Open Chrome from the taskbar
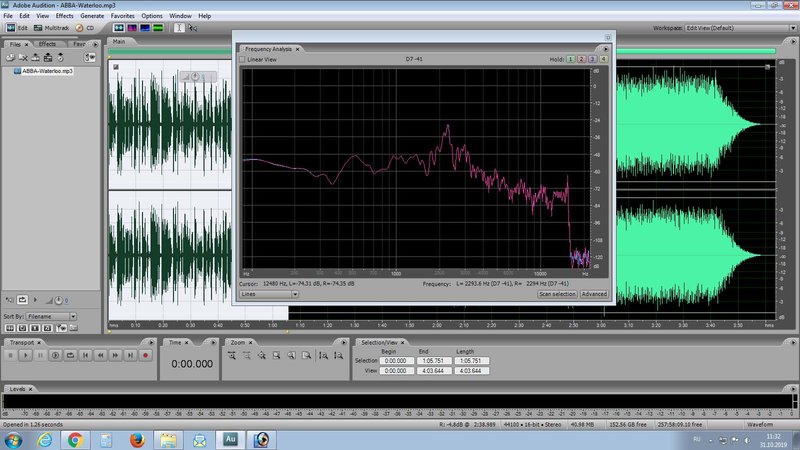This screenshot has width=800, height=450. pos(75,440)
